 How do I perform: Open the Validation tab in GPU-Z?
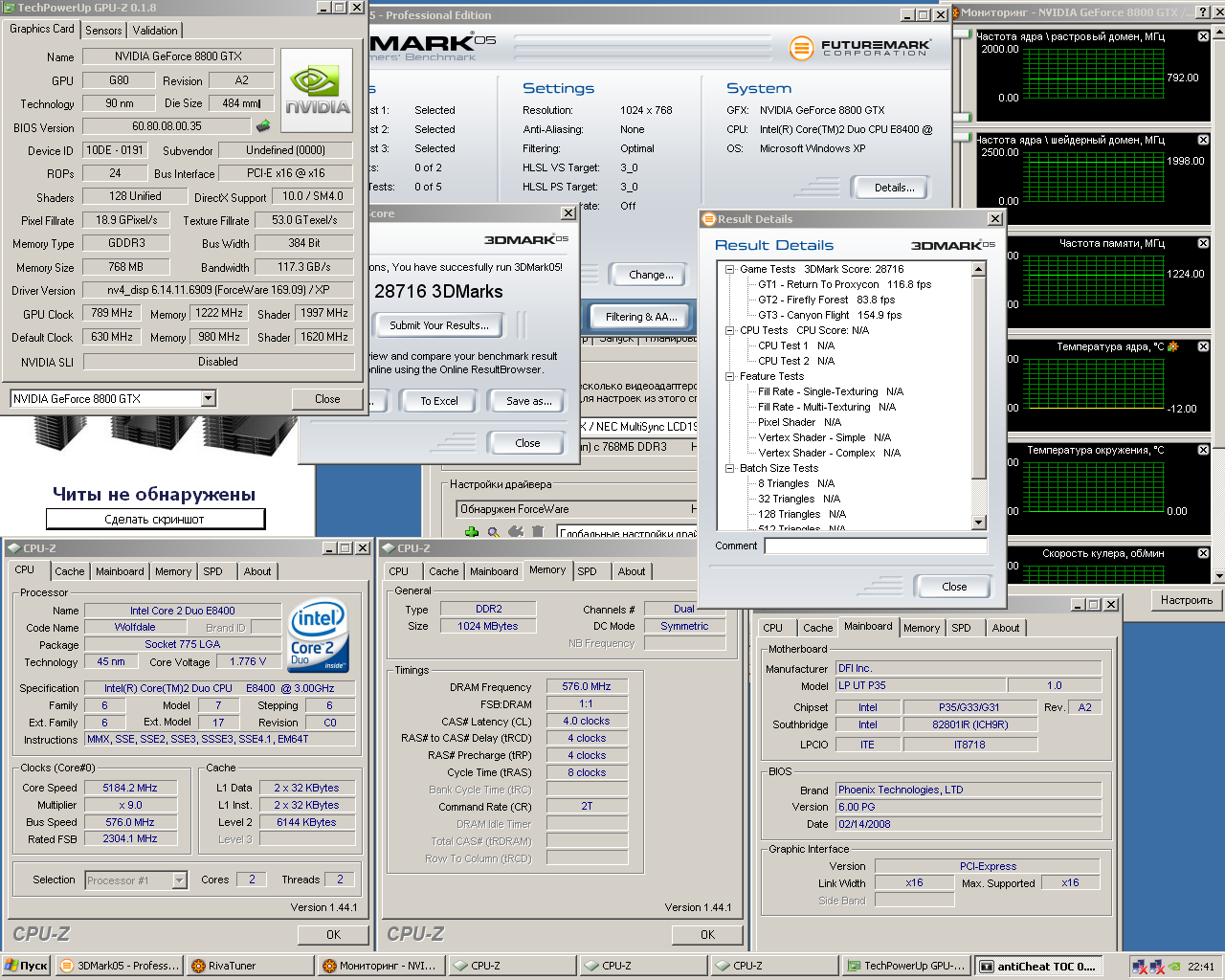coord(155,31)
